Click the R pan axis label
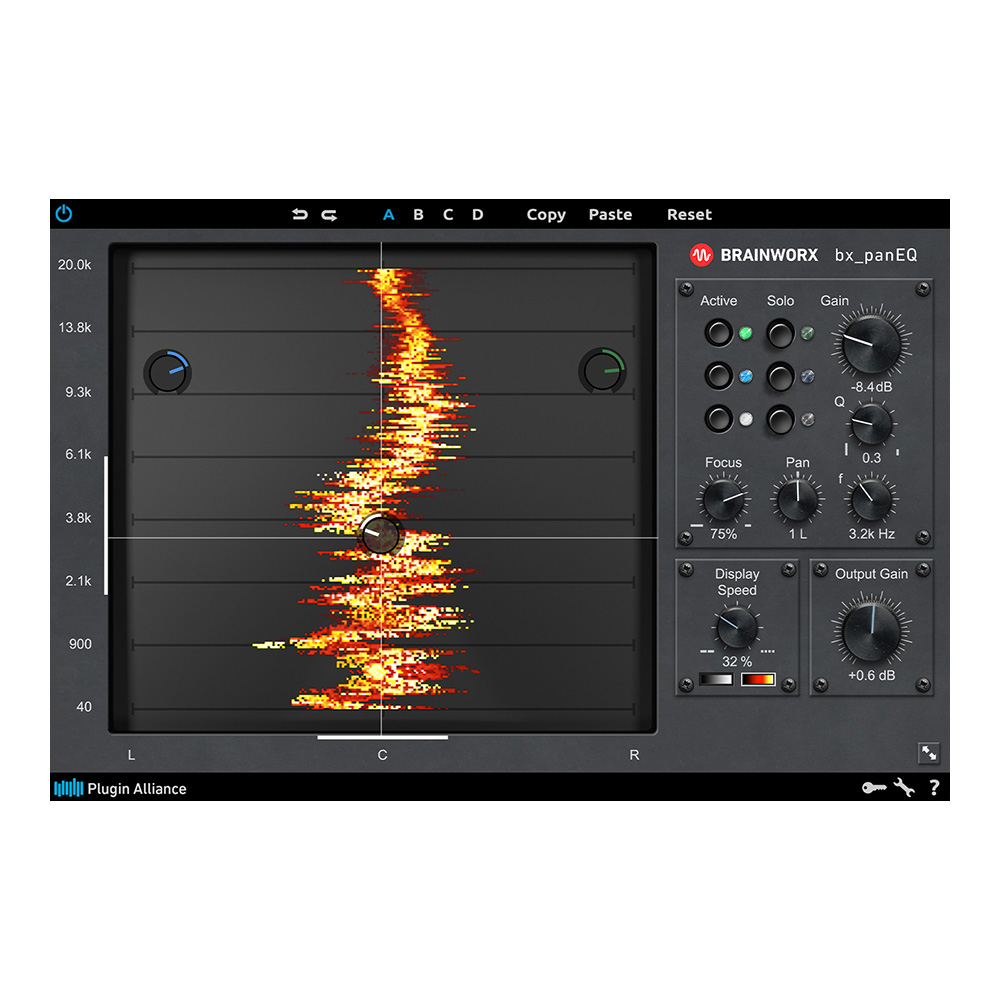The width and height of the screenshot is (1000, 1000). coord(634,755)
